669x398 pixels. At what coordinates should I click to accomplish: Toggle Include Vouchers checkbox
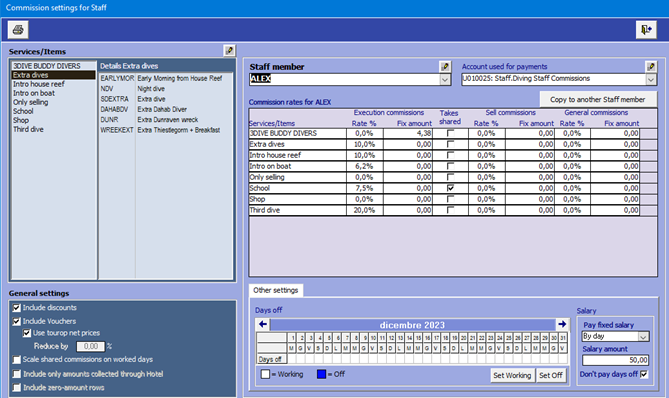(x=17, y=321)
